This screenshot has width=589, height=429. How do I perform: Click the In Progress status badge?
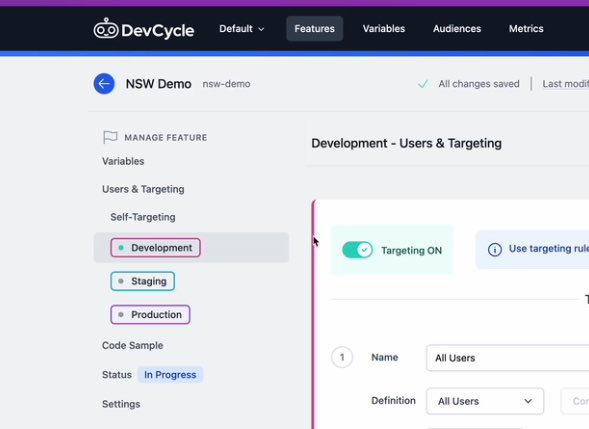coord(170,375)
